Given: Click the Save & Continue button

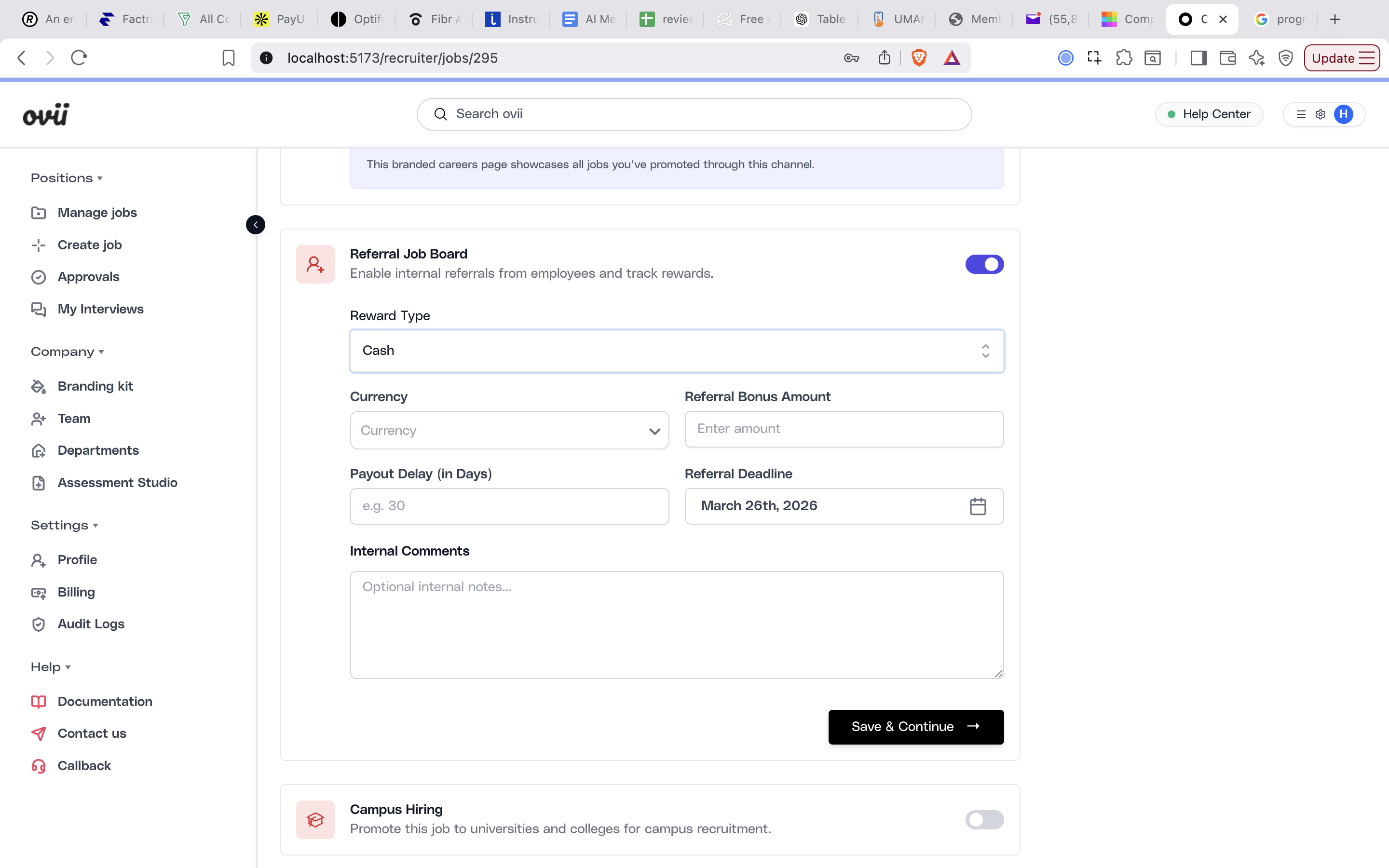Looking at the screenshot, I should 915,726.
